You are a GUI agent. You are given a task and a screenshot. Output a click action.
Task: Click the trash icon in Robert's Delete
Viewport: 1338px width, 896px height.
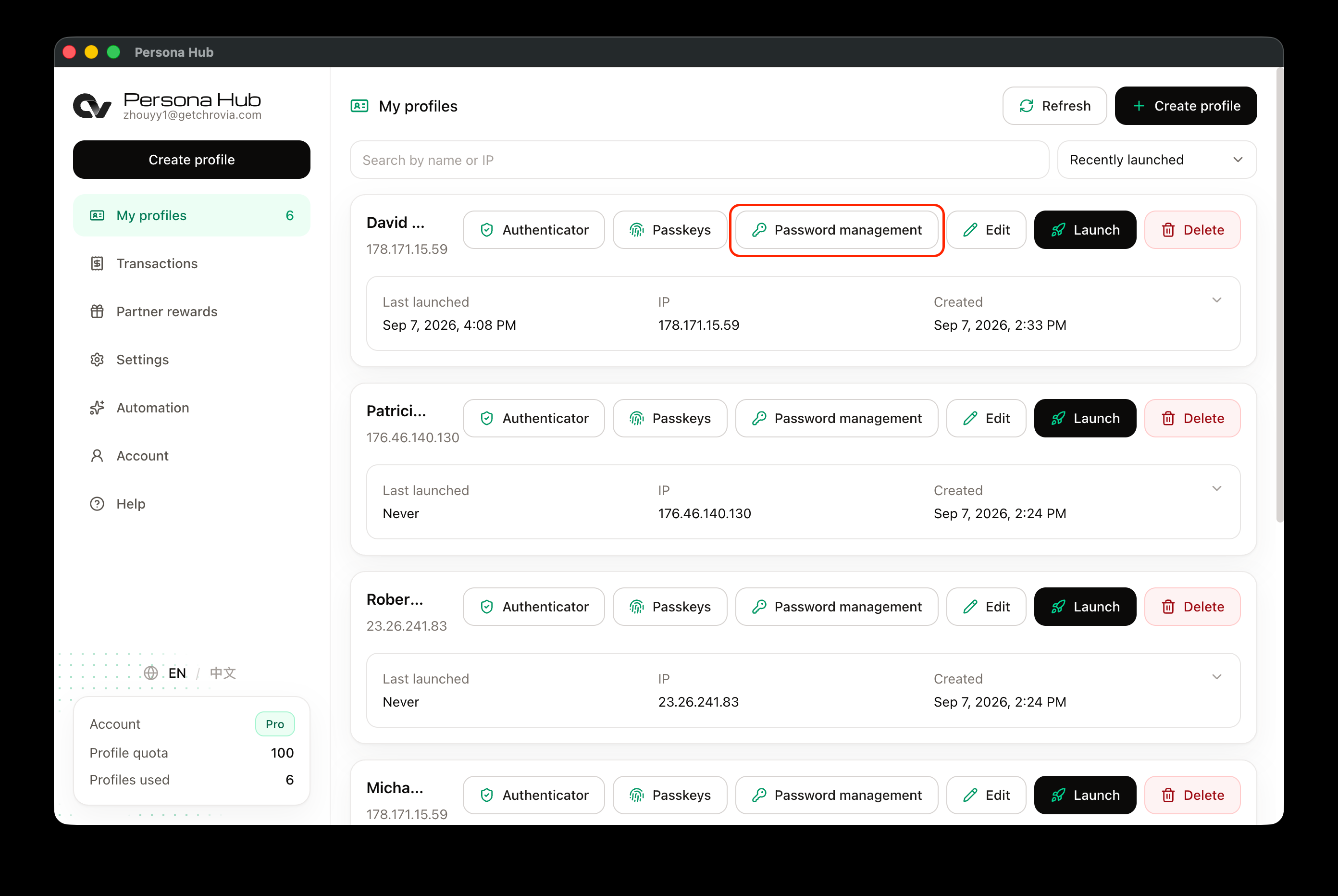coord(1168,607)
